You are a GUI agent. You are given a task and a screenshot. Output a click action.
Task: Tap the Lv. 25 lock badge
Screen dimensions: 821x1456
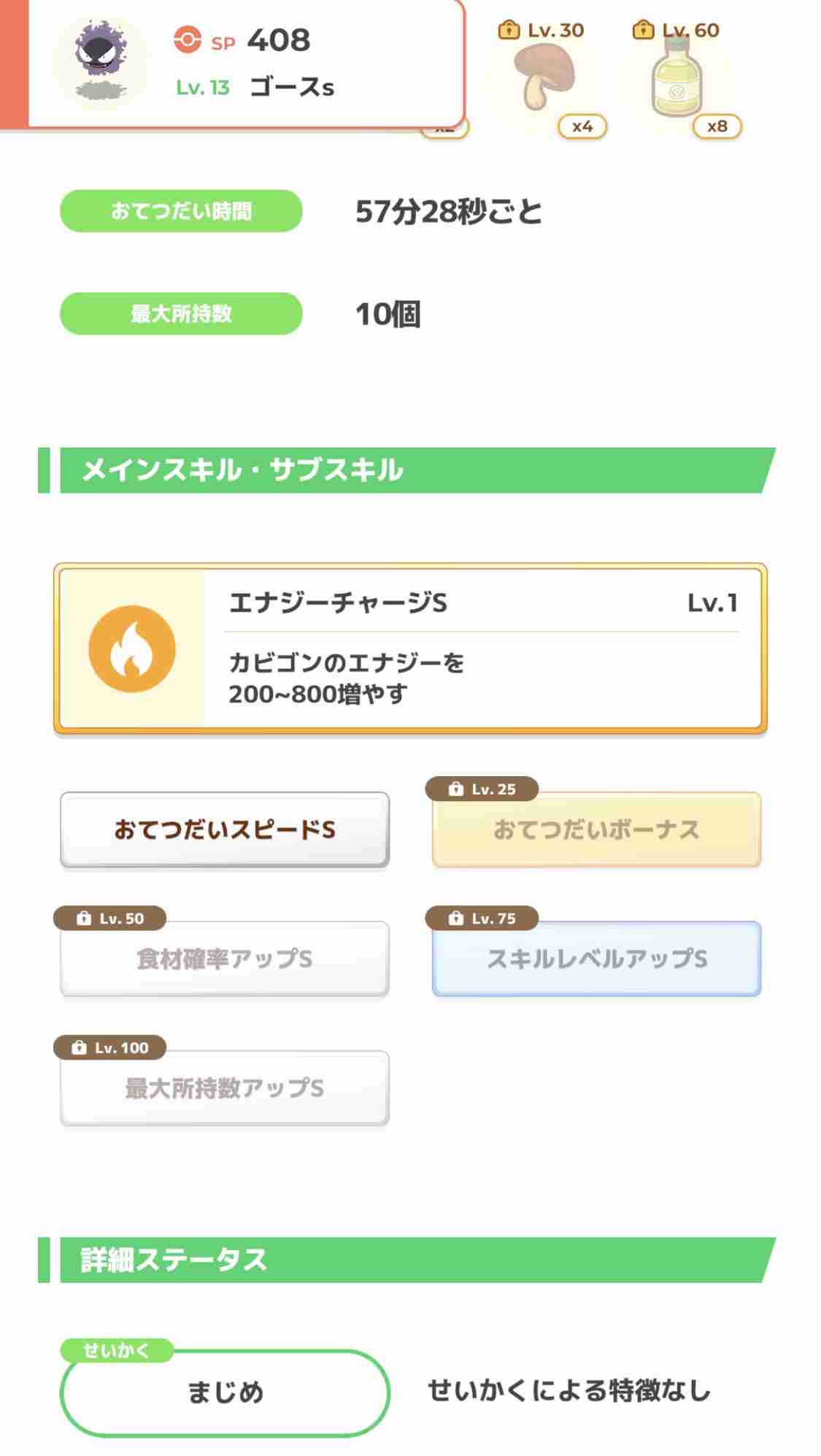(482, 789)
